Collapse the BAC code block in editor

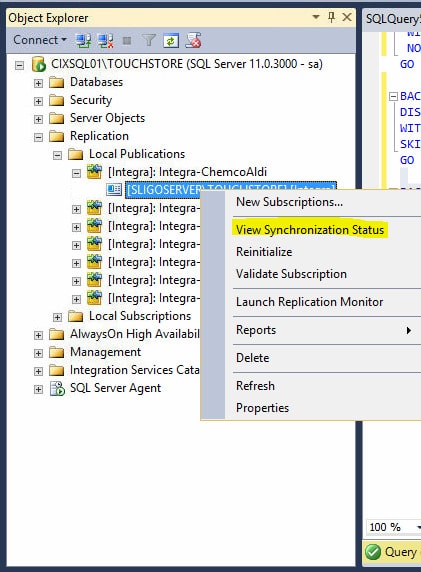(x=393, y=96)
